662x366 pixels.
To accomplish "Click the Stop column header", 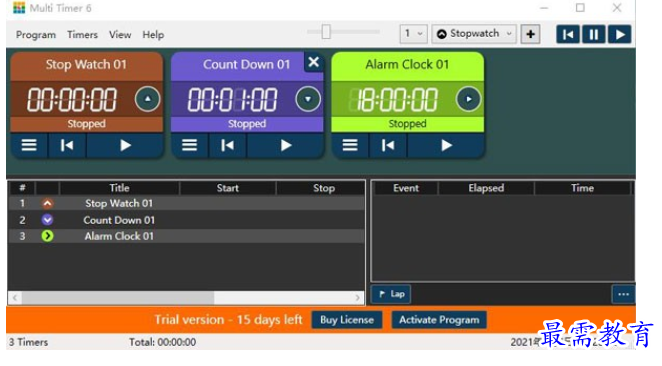I will coord(324,188).
